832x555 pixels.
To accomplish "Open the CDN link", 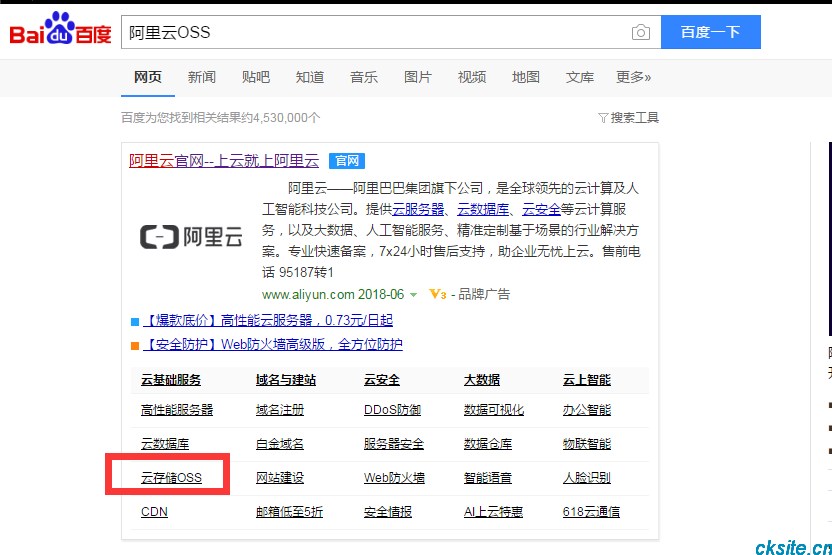I will (x=154, y=511).
